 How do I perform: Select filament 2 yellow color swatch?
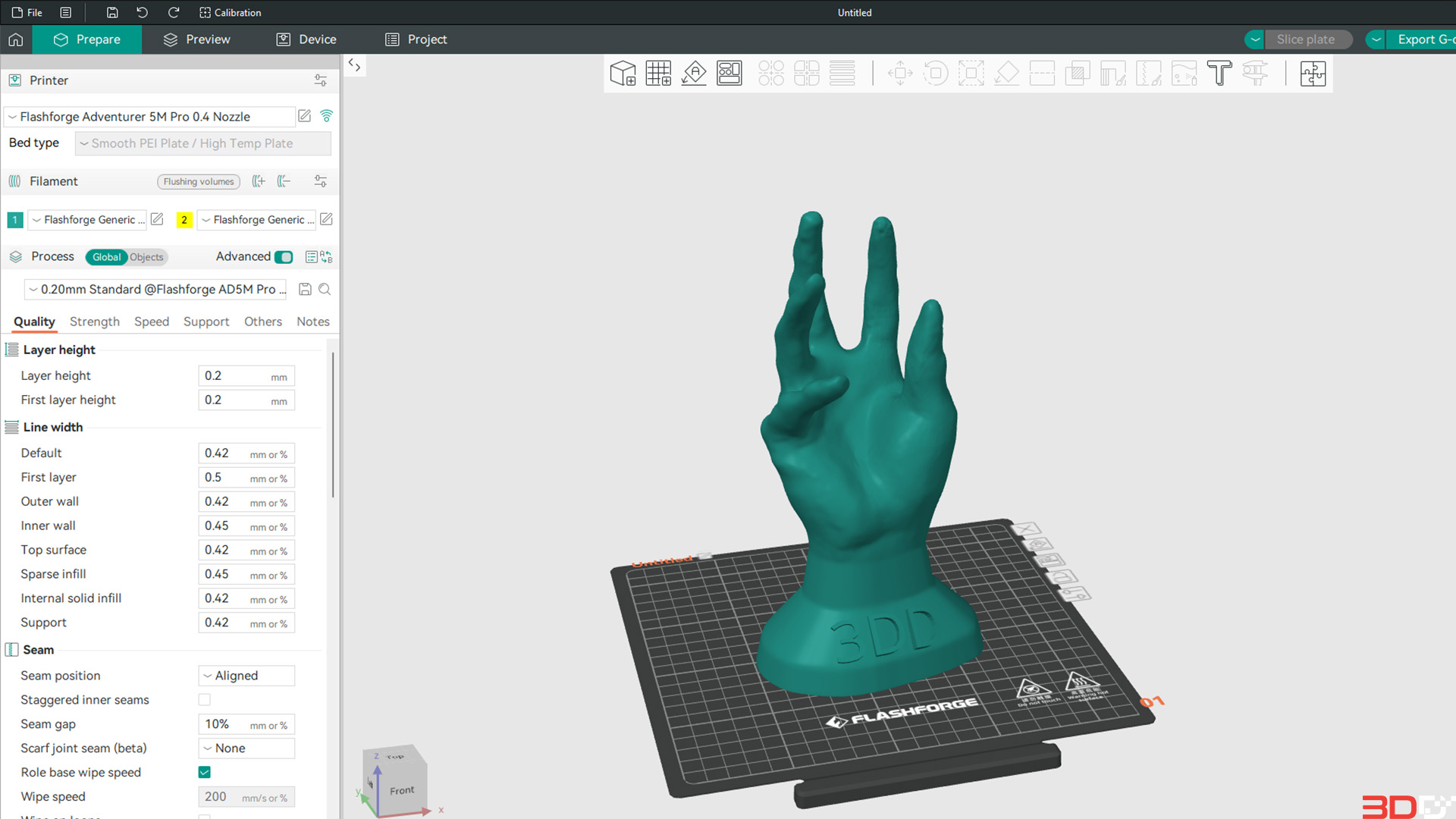click(x=184, y=220)
